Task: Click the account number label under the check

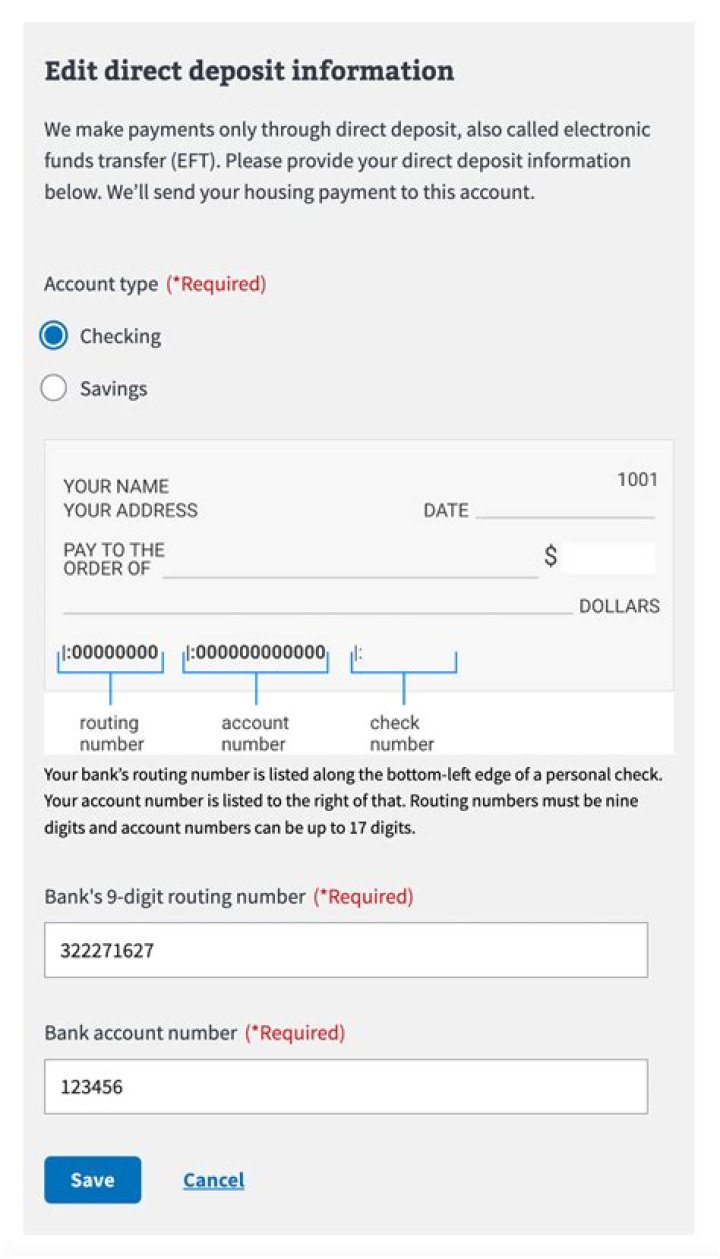Action: click(x=255, y=732)
